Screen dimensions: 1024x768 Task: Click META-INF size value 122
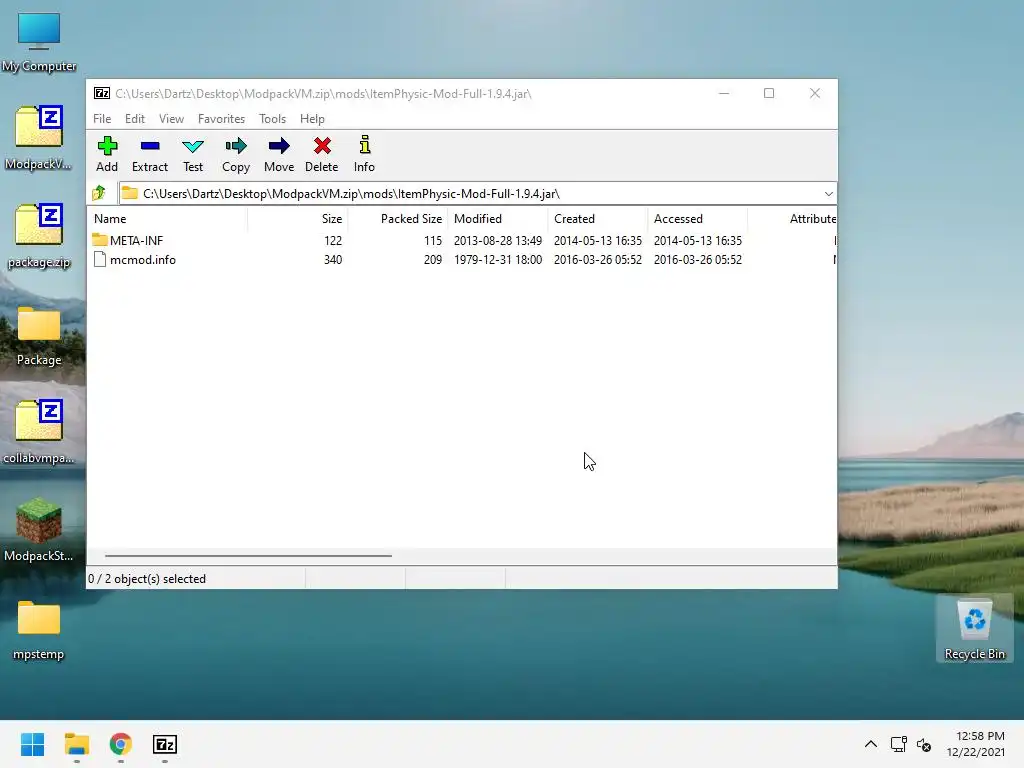333,240
